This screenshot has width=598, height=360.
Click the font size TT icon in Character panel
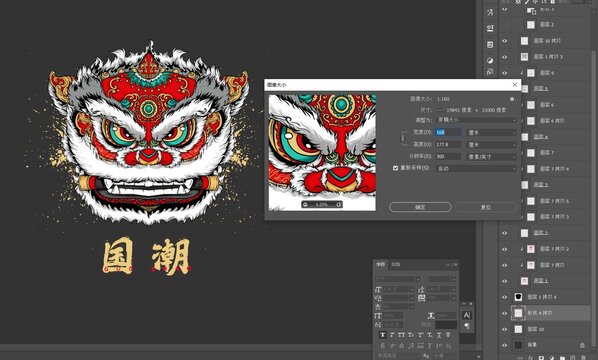378,289
